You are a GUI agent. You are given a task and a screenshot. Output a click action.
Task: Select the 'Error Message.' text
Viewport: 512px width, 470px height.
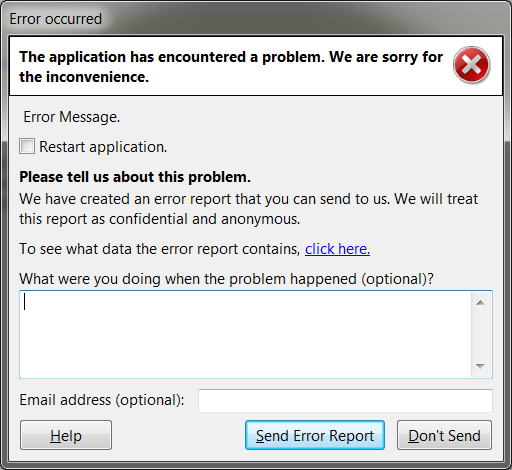pos(71,117)
